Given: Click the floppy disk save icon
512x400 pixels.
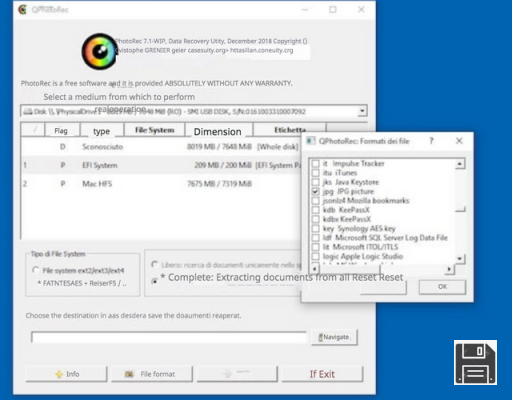Looking at the screenshot, I should click(x=475, y=362).
